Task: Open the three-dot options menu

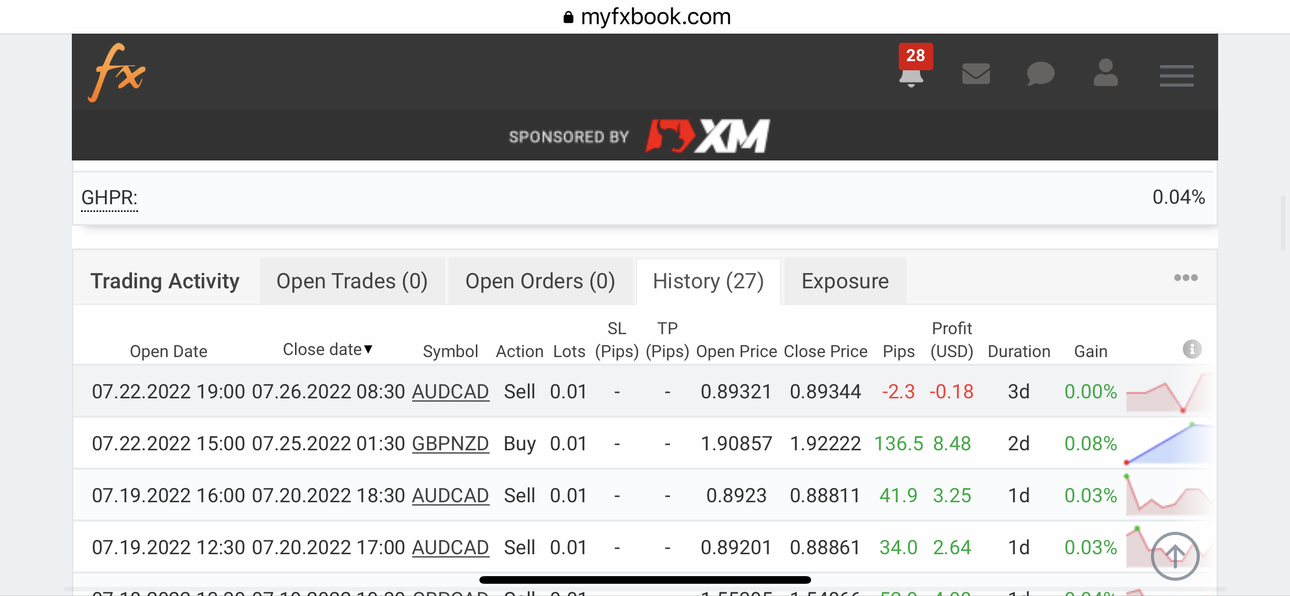Action: click(1186, 278)
